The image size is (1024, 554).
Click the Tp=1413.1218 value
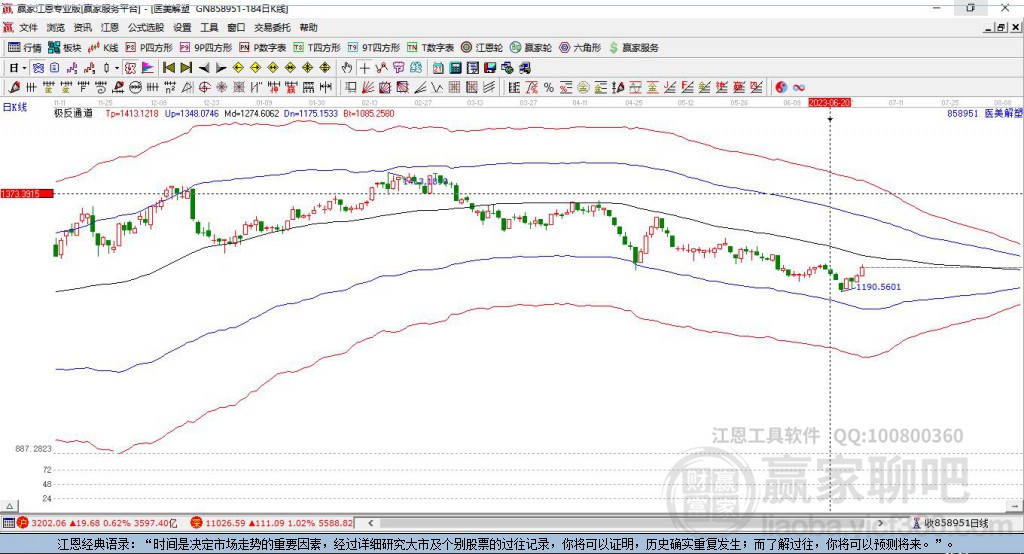132,113
